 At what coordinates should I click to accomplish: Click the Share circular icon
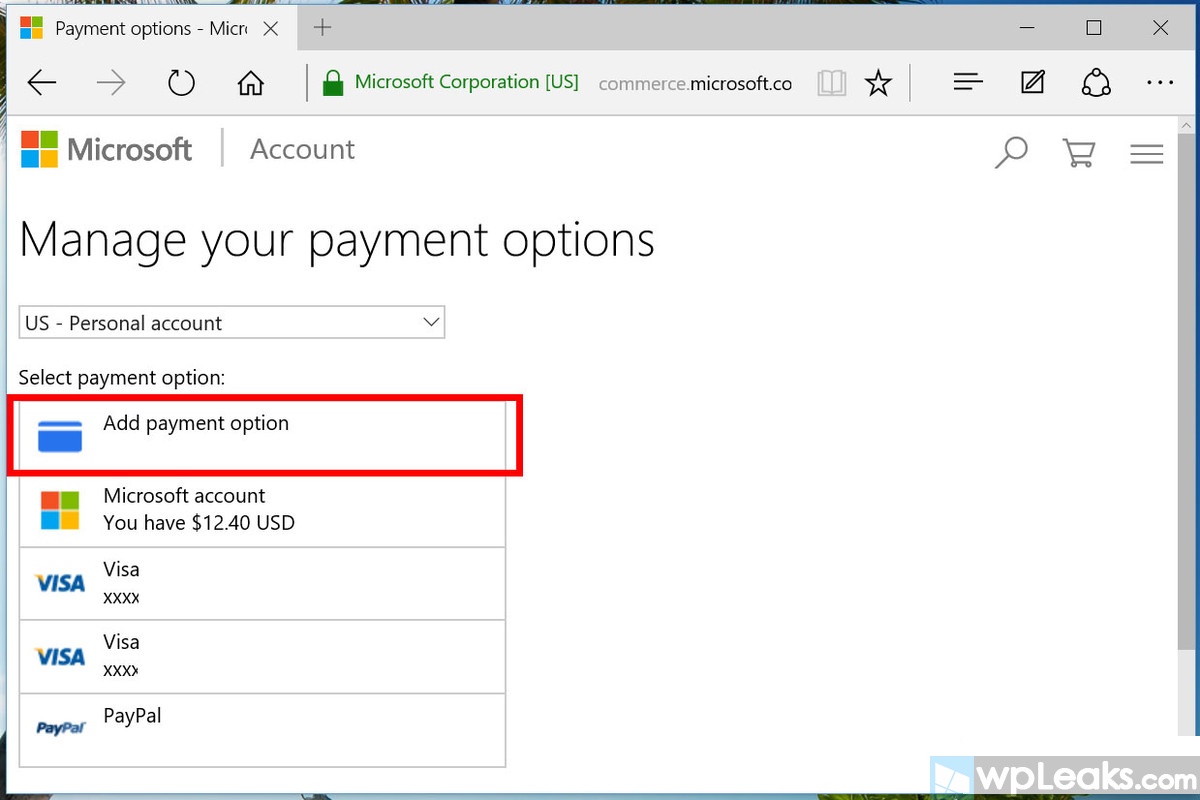(x=1097, y=83)
